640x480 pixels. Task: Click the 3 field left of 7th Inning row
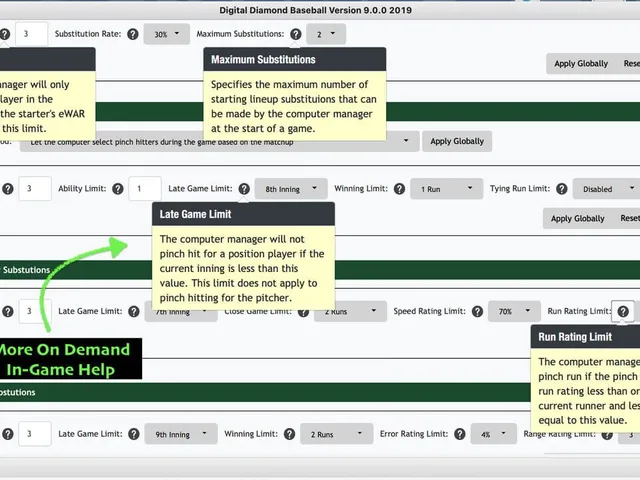pos(35,311)
